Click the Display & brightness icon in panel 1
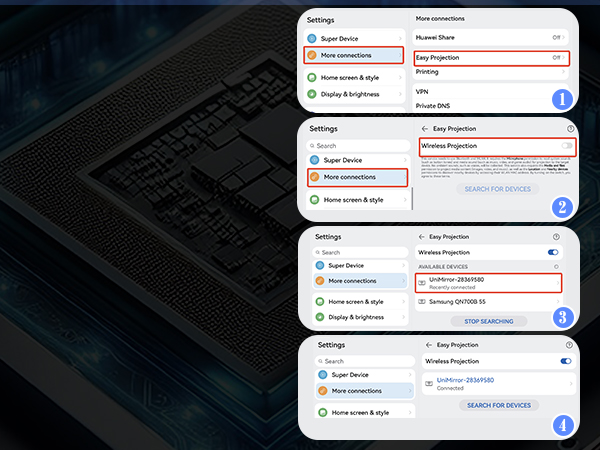 313,95
